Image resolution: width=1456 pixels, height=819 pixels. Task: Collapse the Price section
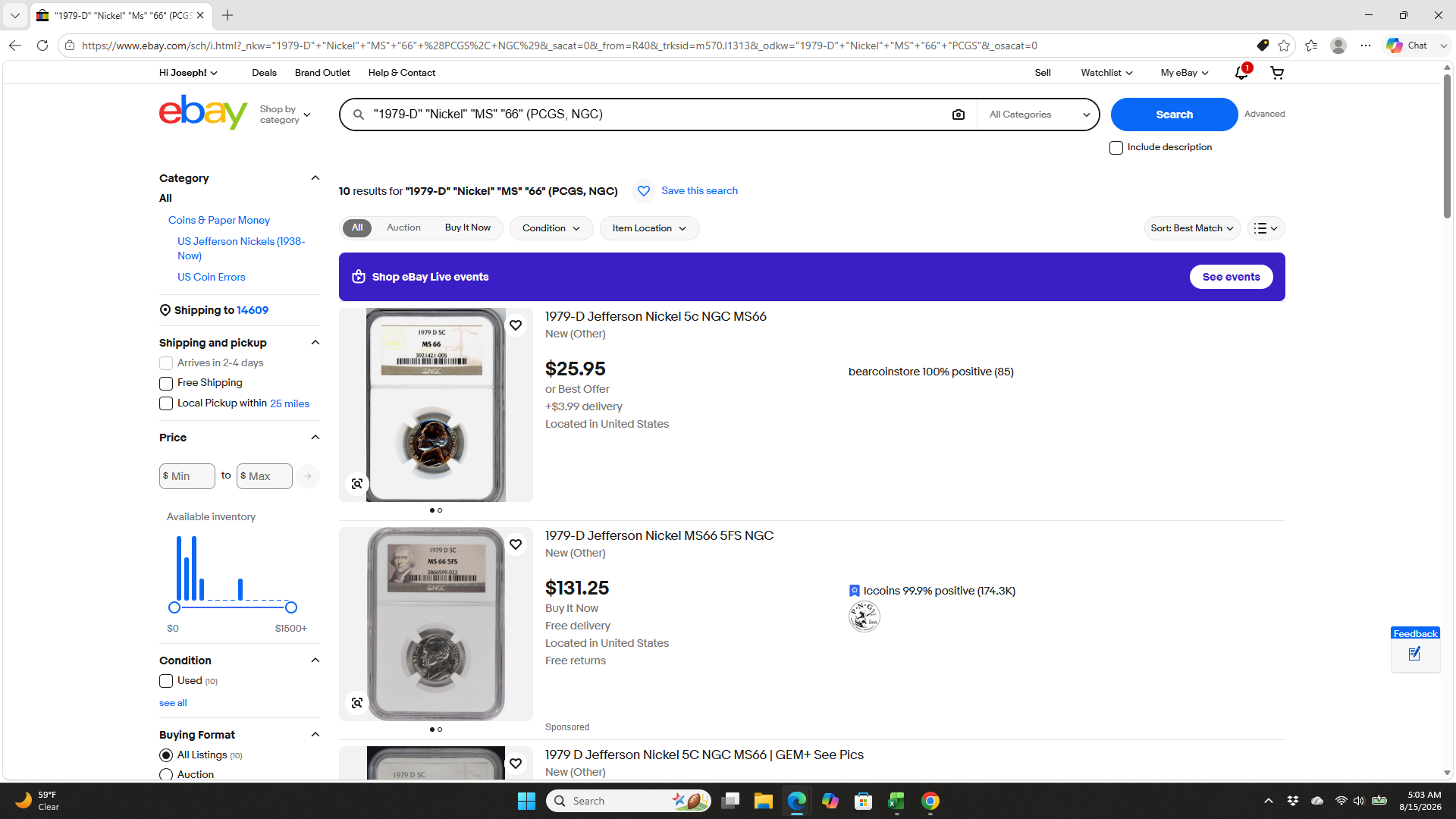(x=315, y=438)
